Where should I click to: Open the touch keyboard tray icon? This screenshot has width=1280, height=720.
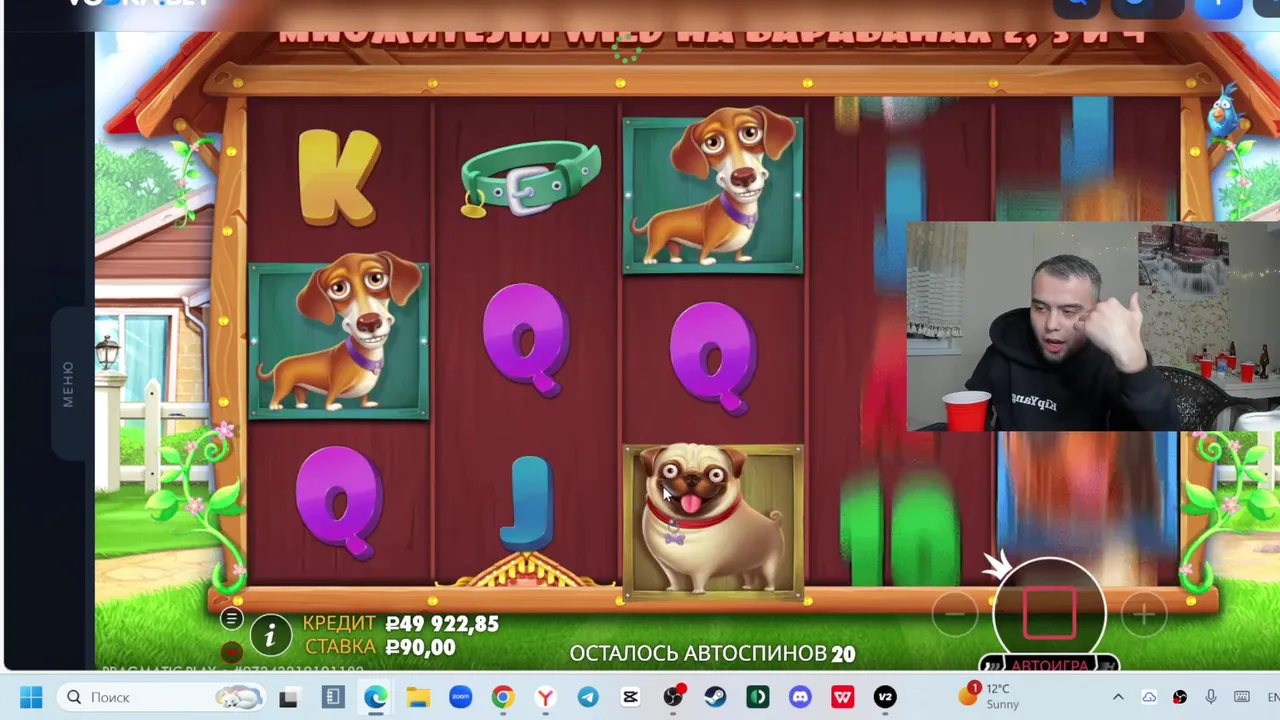1242,697
